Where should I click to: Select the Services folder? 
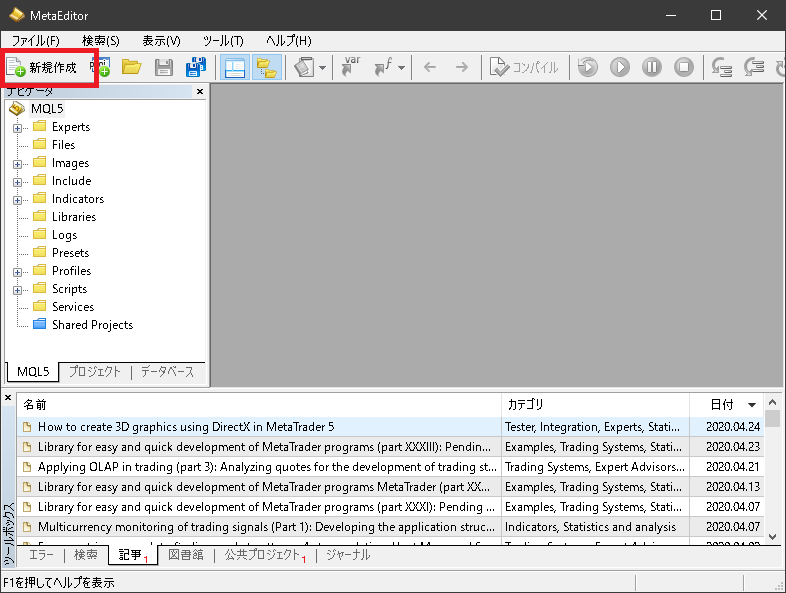(x=73, y=307)
